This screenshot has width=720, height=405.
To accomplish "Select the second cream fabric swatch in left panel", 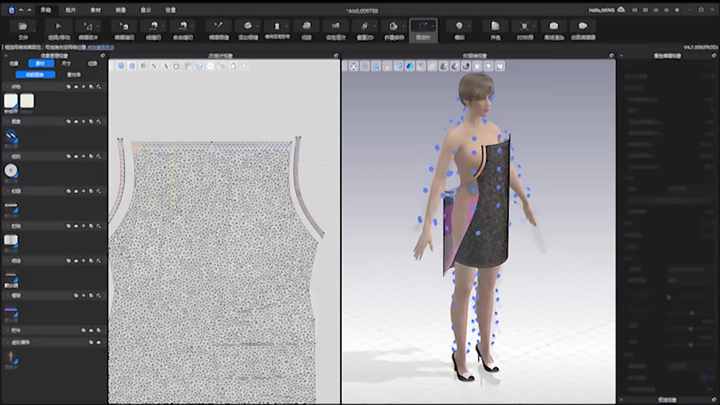I will [27, 101].
